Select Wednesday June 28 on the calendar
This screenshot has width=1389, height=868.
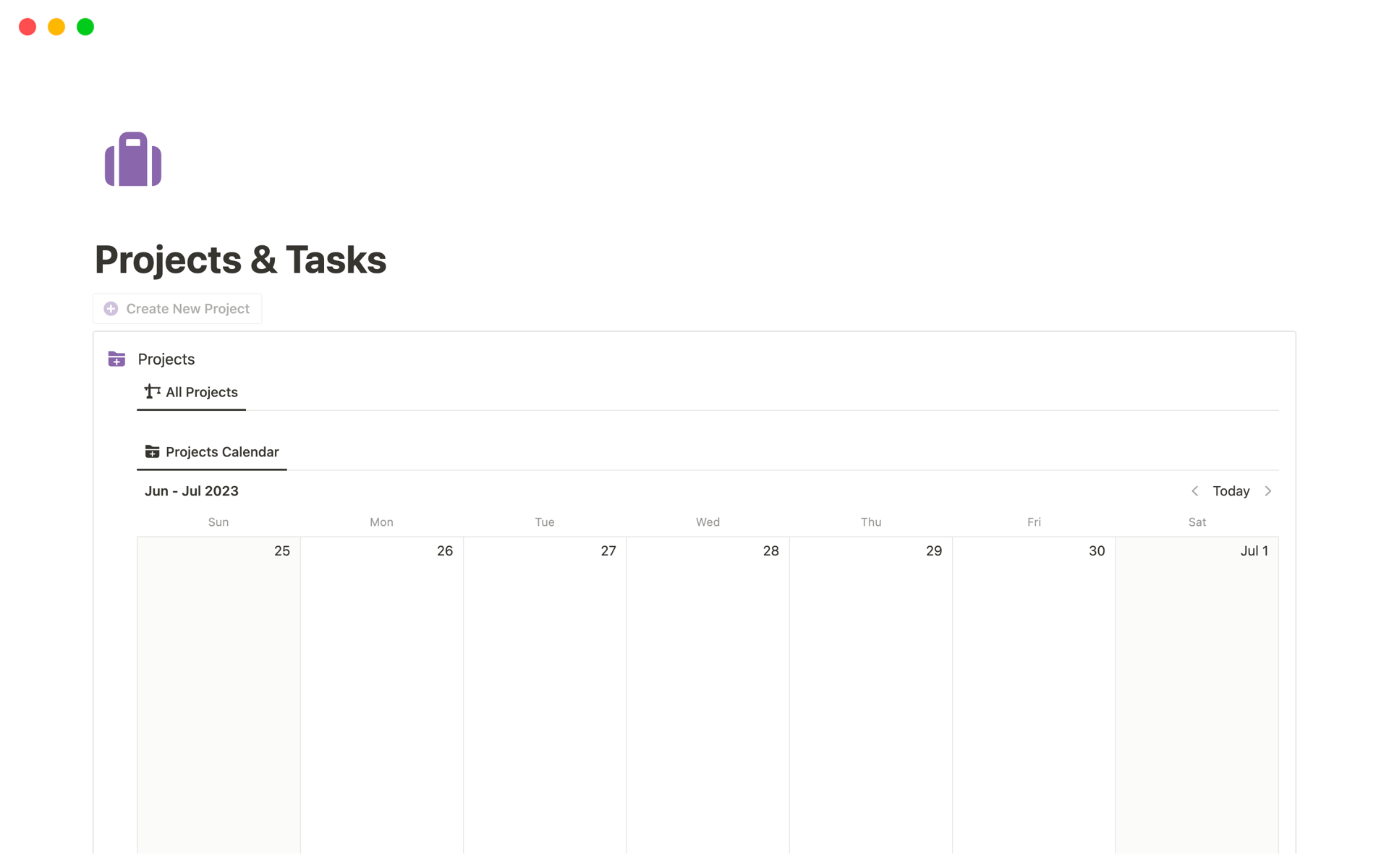pyautogui.click(x=708, y=687)
